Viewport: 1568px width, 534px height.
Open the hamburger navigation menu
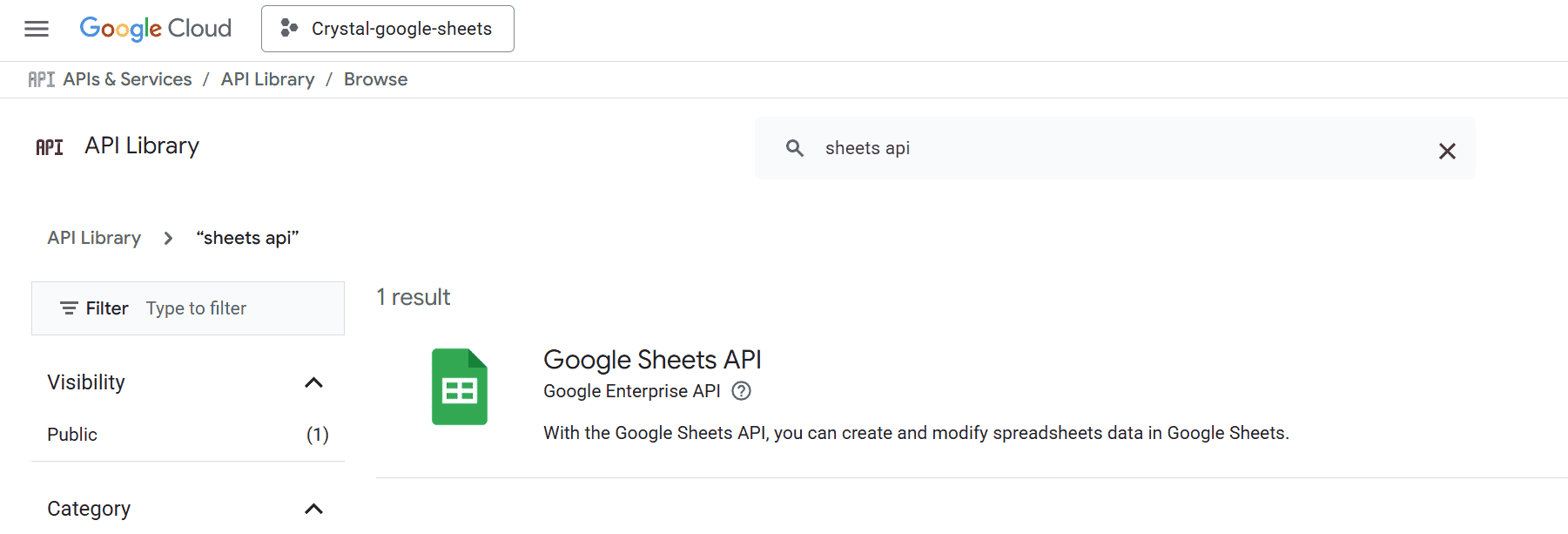(37, 29)
